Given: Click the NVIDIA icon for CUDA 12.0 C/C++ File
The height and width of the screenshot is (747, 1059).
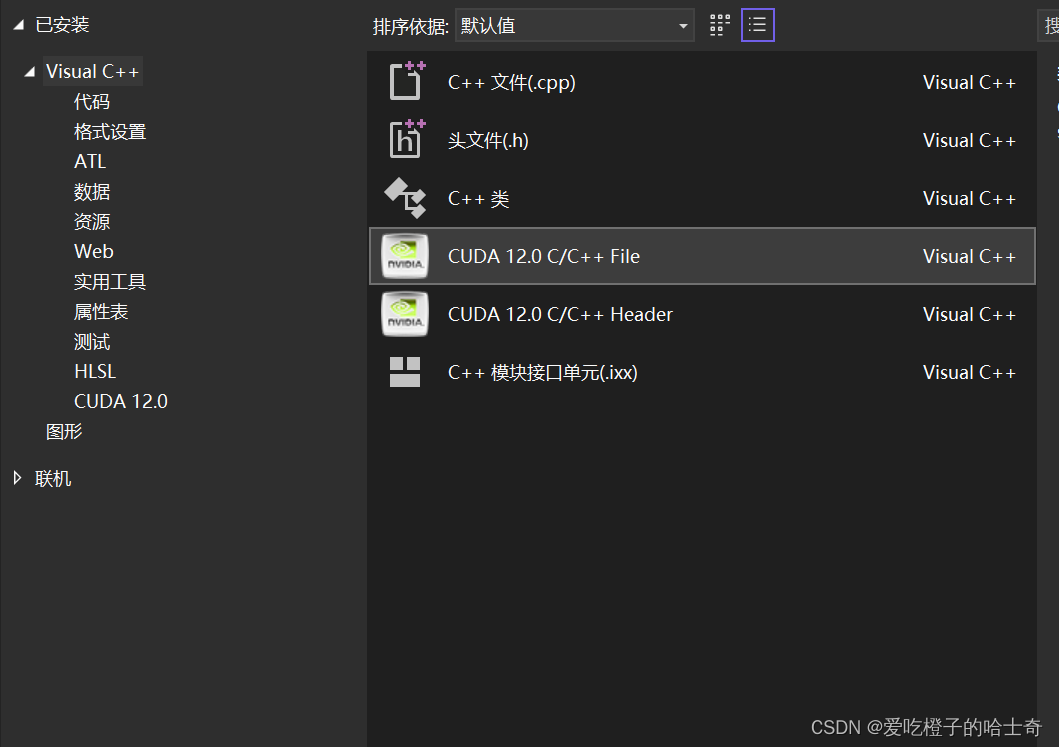Looking at the screenshot, I should pyautogui.click(x=405, y=256).
